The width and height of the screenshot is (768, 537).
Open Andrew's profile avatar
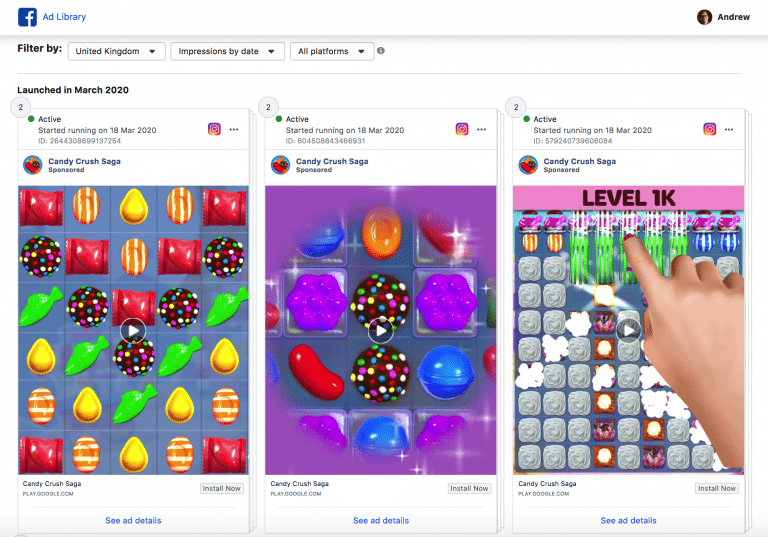click(704, 17)
